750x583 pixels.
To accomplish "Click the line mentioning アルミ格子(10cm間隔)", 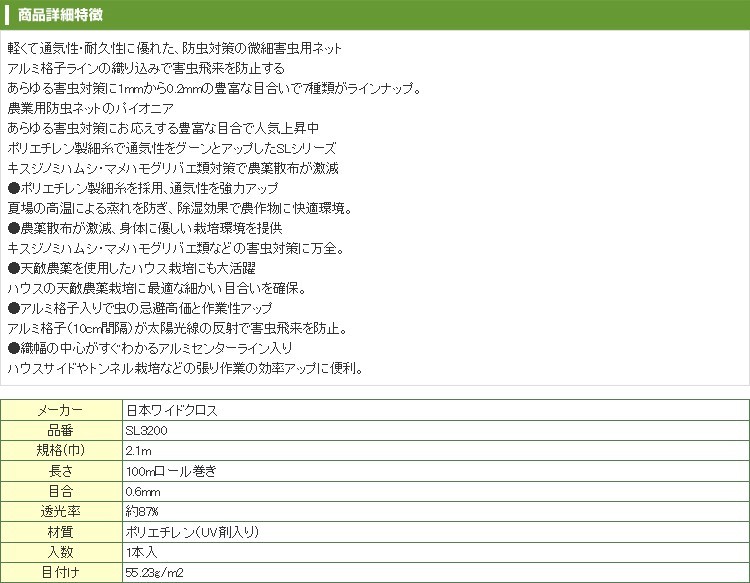I will click(177, 329).
